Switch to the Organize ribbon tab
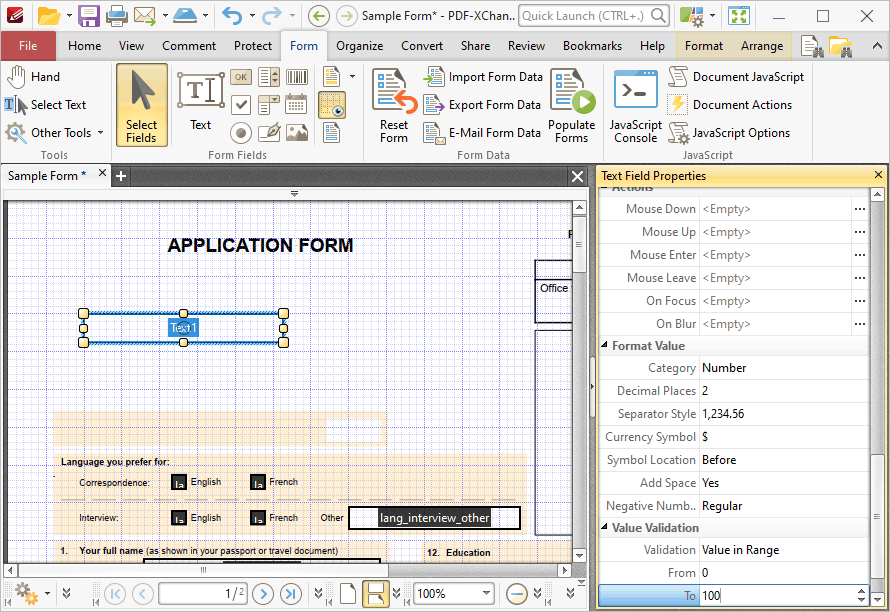The image size is (890, 612). pyautogui.click(x=359, y=46)
